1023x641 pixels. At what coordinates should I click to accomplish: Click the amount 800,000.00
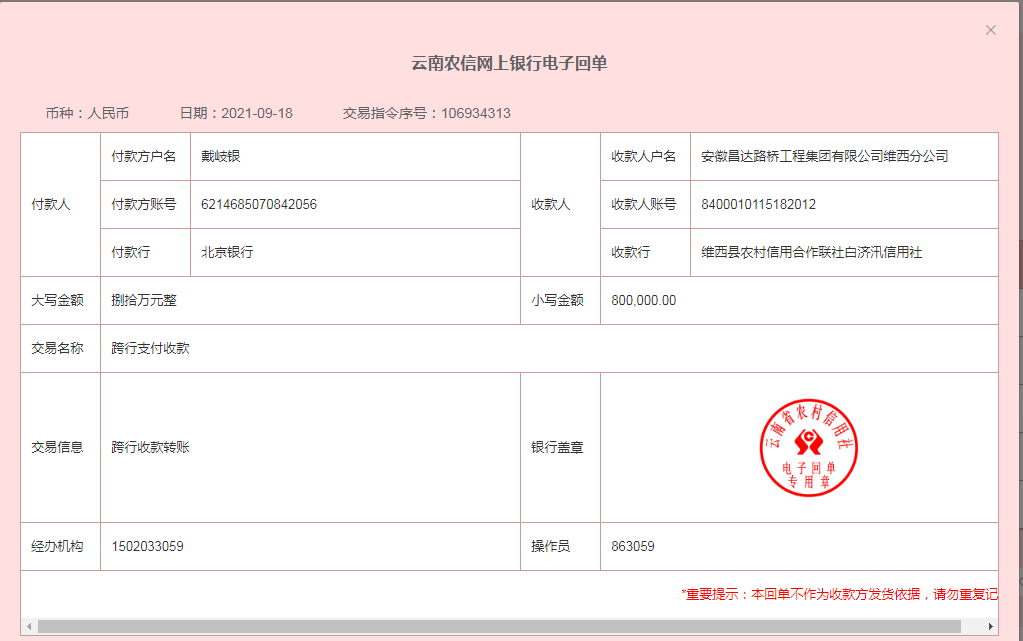pos(643,301)
